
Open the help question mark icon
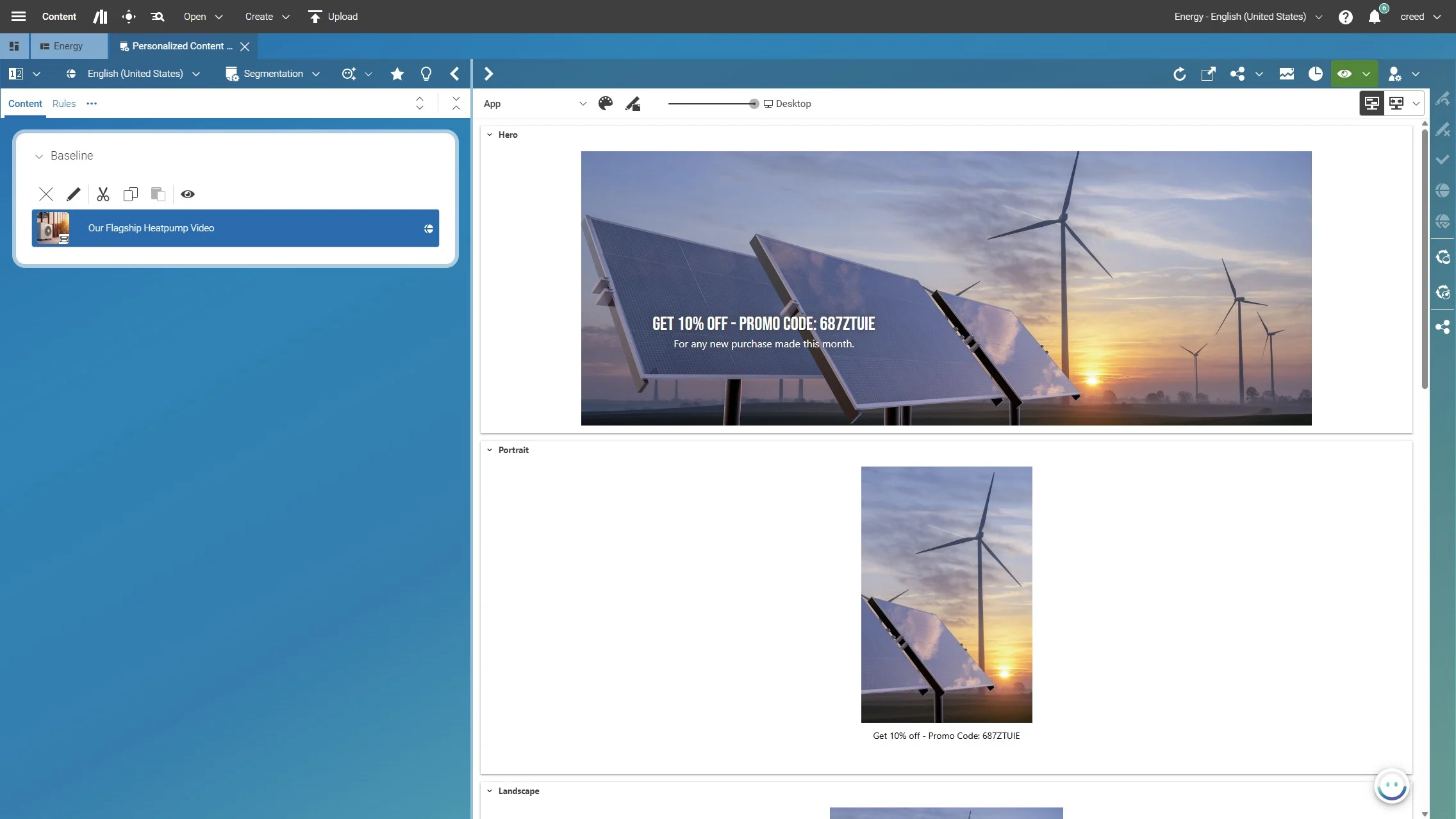(x=1345, y=17)
